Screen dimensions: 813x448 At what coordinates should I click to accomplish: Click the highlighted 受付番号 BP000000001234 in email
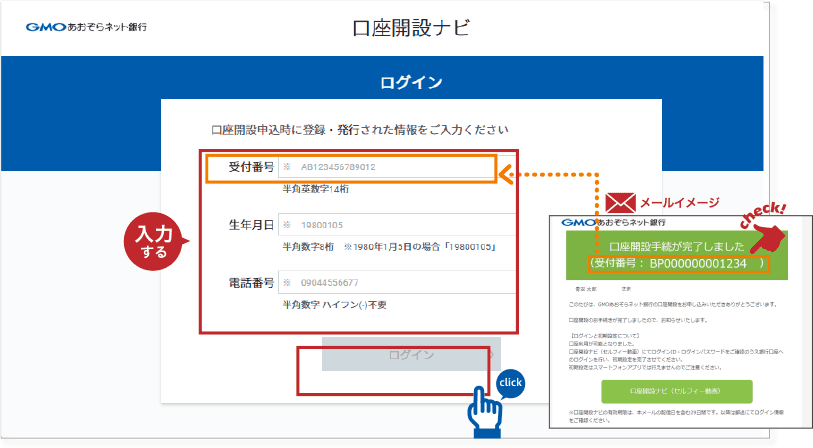click(680, 263)
